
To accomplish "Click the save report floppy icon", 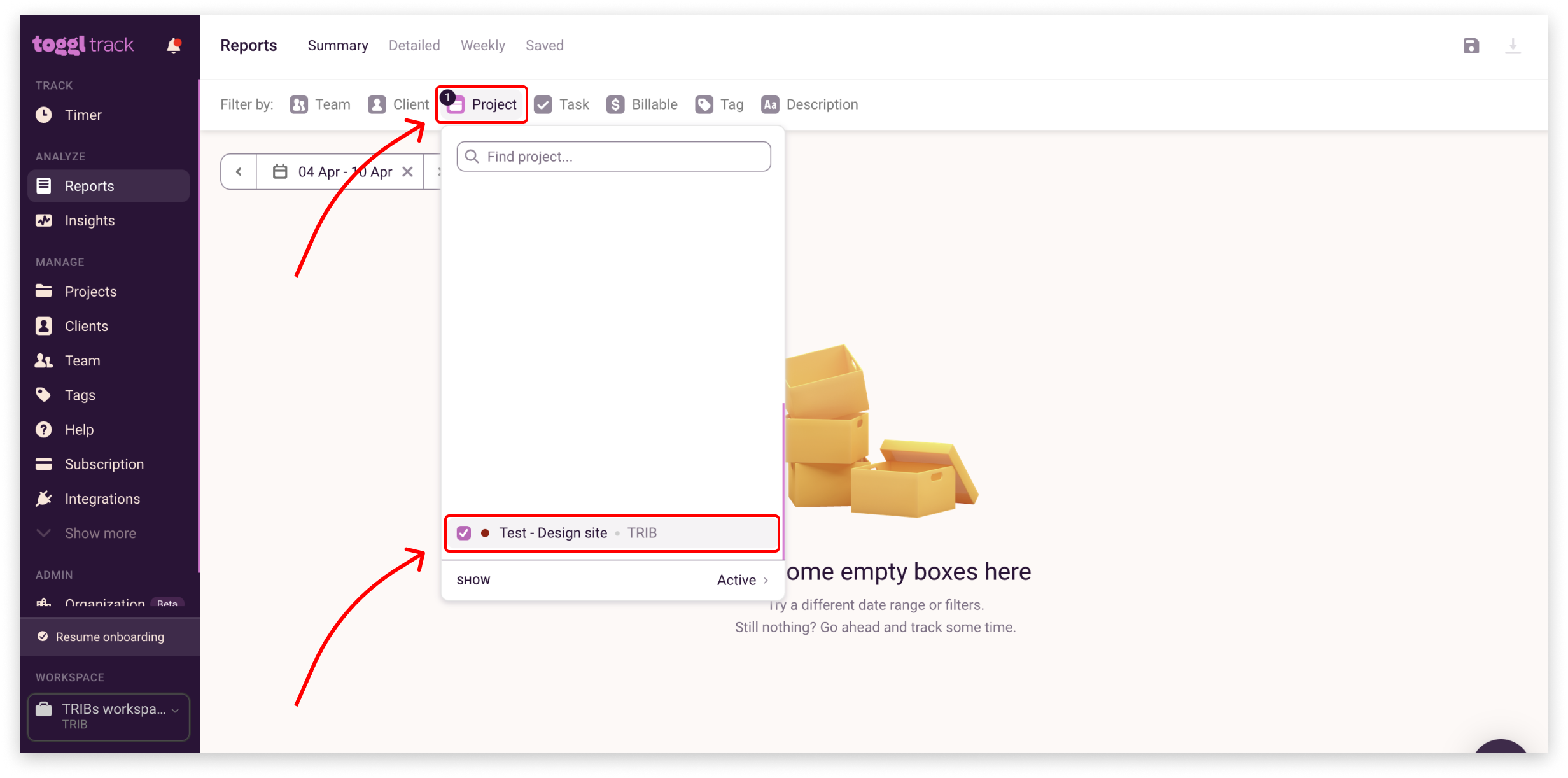I will (1471, 46).
